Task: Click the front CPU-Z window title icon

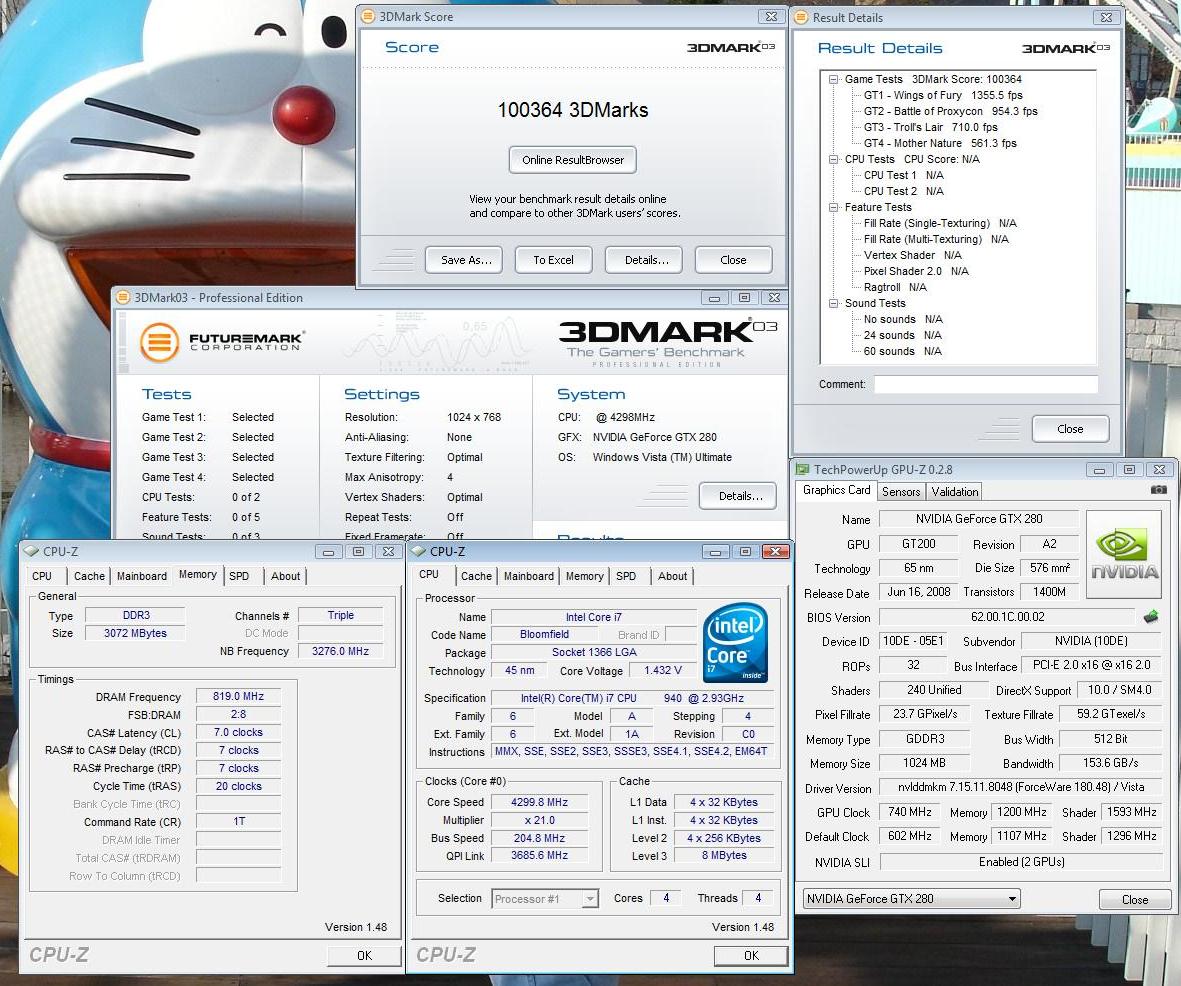Action: pyautogui.click(x=419, y=551)
